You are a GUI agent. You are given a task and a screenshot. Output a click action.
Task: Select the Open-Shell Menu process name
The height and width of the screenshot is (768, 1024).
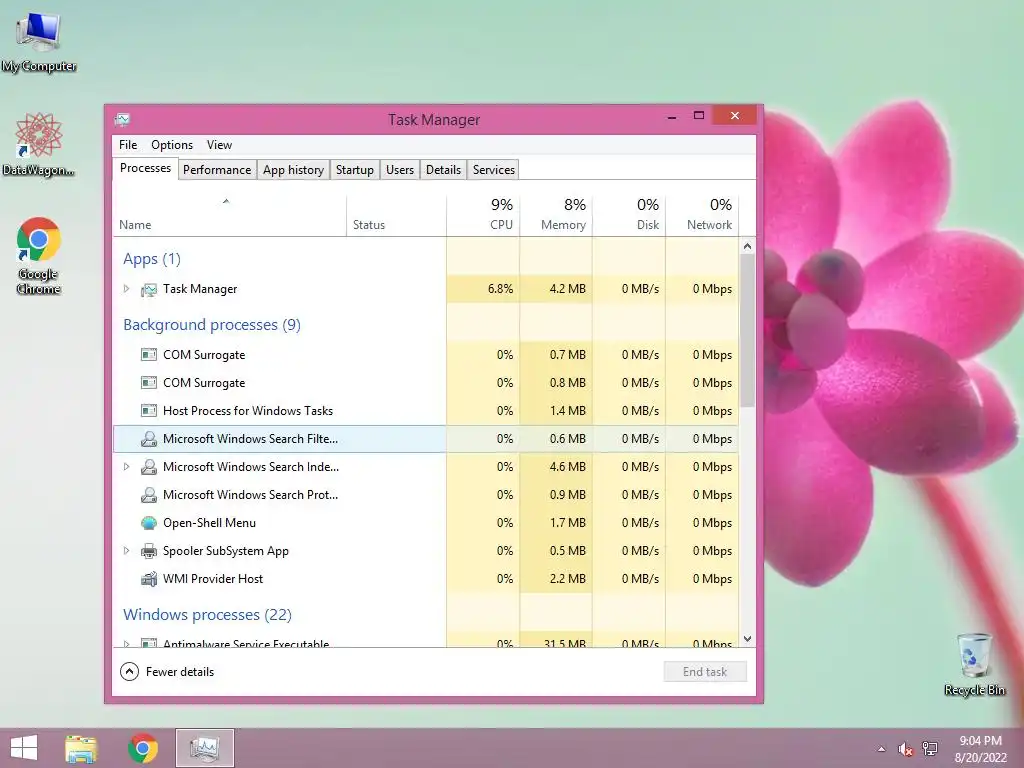coord(210,523)
